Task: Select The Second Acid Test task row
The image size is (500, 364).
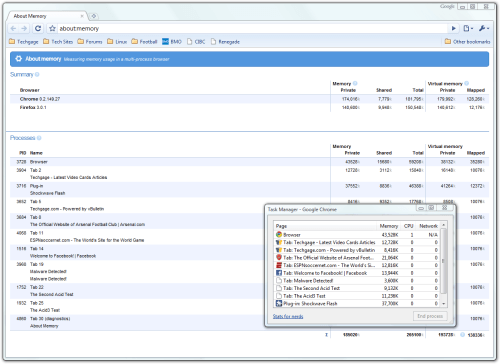Action: click(x=357, y=288)
